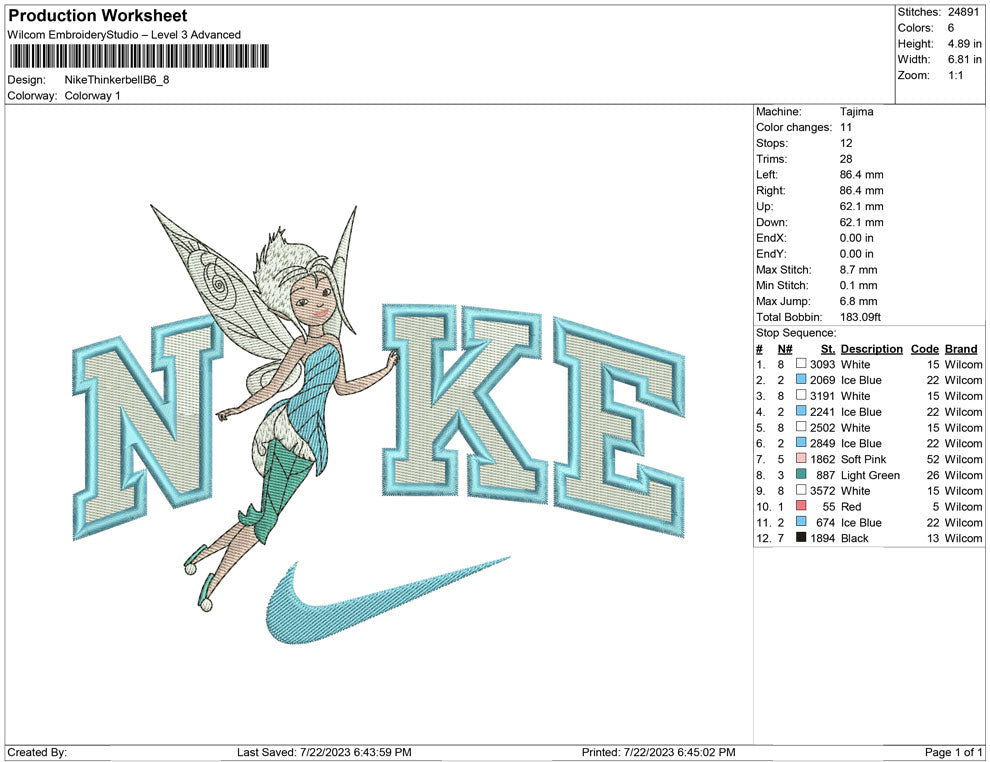Click the Stops value '12'
Image resolution: width=990 pixels, height=762 pixels.
click(x=846, y=143)
